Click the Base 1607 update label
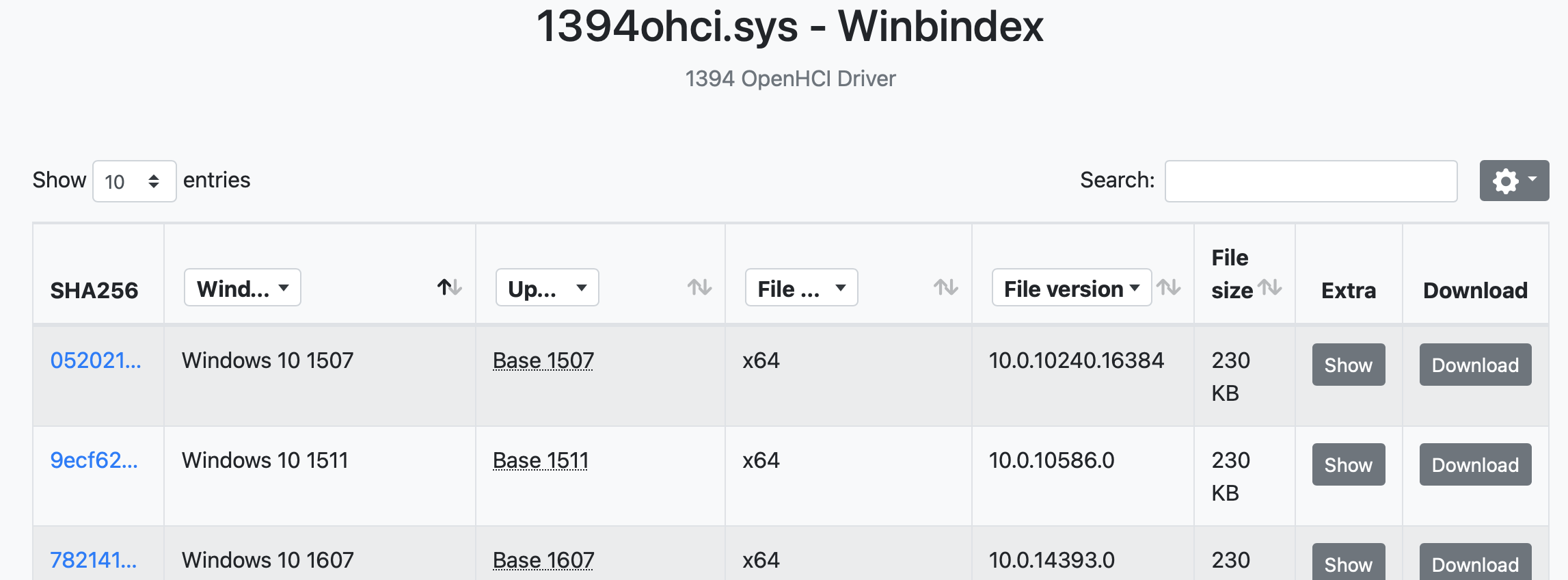 pyautogui.click(x=543, y=560)
